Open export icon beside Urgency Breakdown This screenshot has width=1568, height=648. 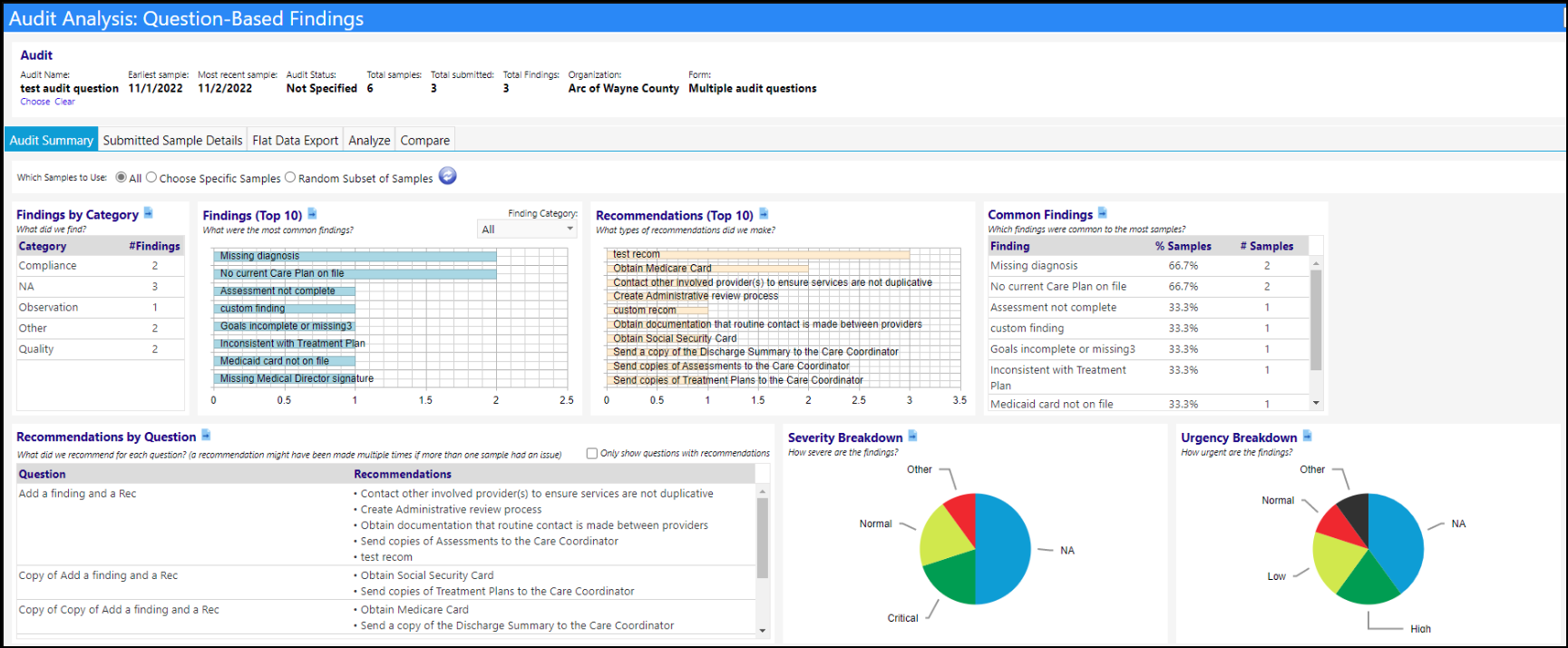(x=1307, y=437)
